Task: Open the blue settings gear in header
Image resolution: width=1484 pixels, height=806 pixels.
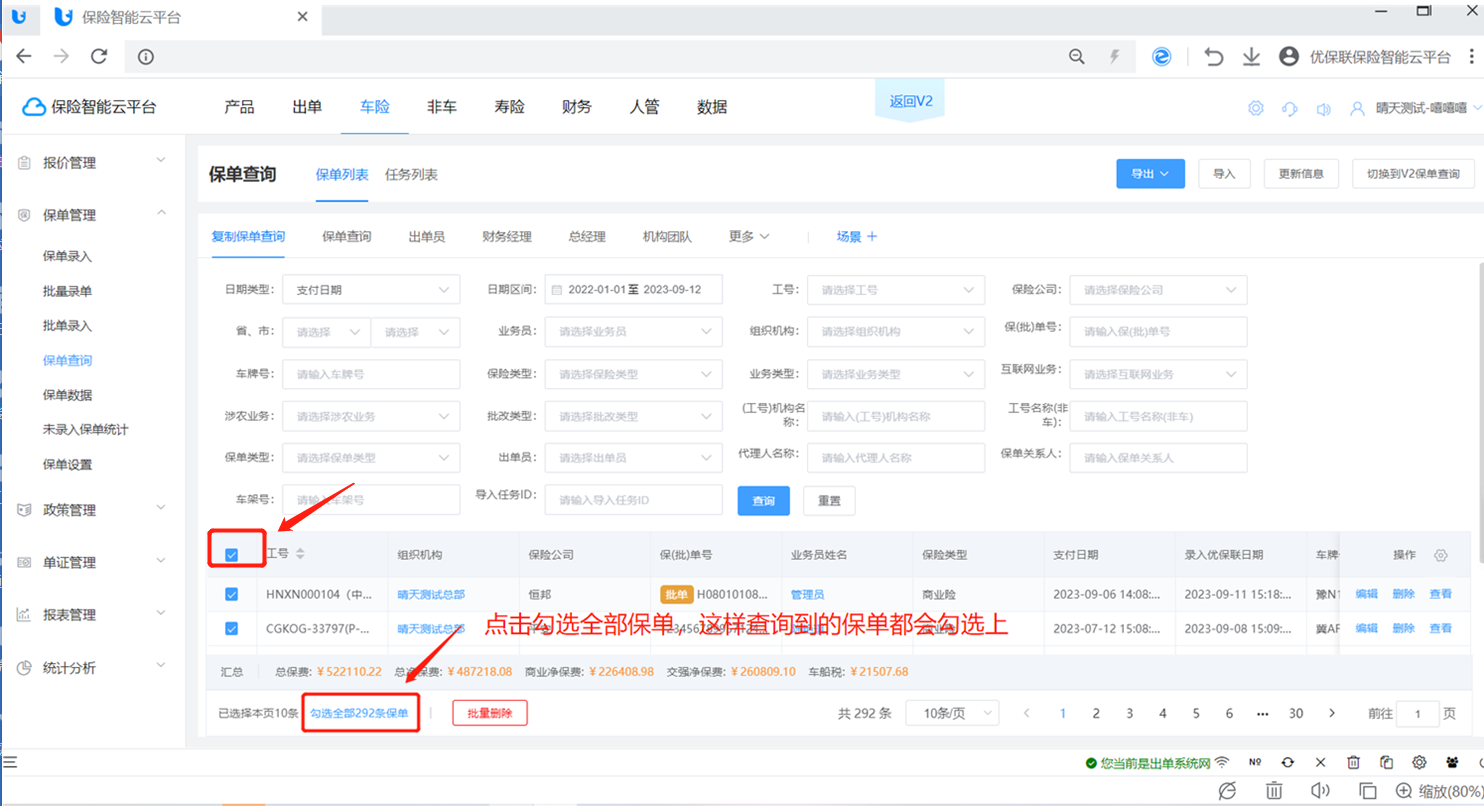Action: (x=1256, y=108)
